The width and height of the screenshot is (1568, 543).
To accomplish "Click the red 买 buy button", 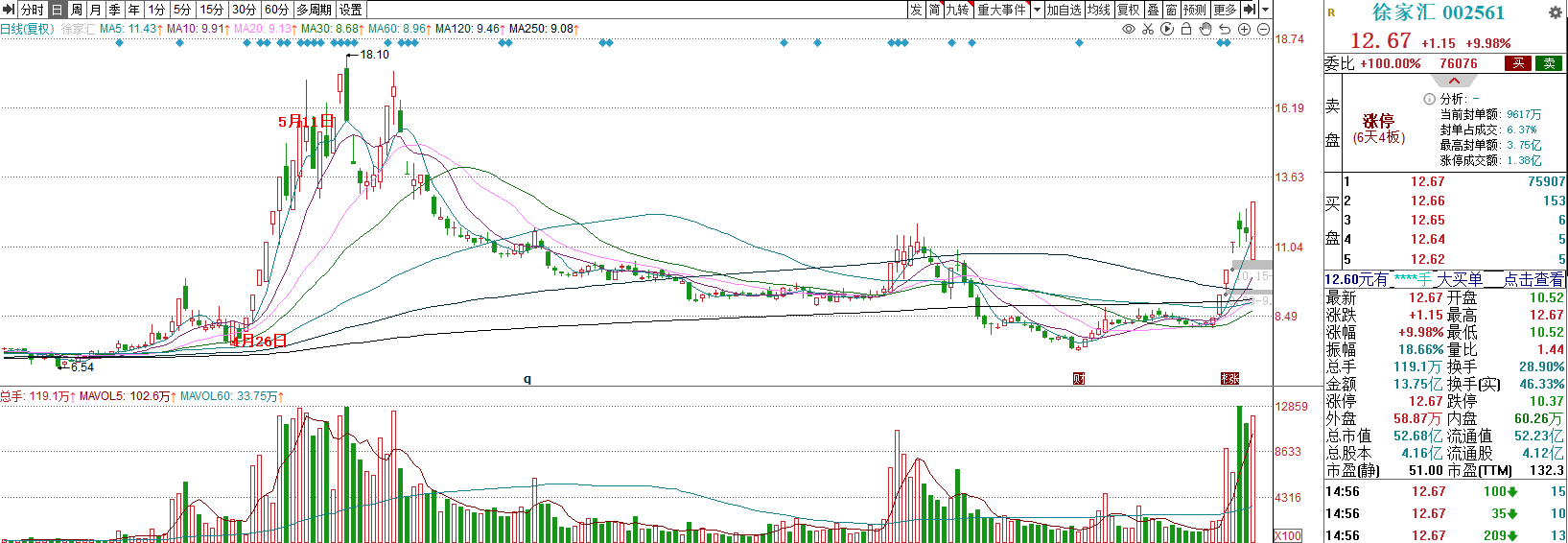I will pos(1518,63).
